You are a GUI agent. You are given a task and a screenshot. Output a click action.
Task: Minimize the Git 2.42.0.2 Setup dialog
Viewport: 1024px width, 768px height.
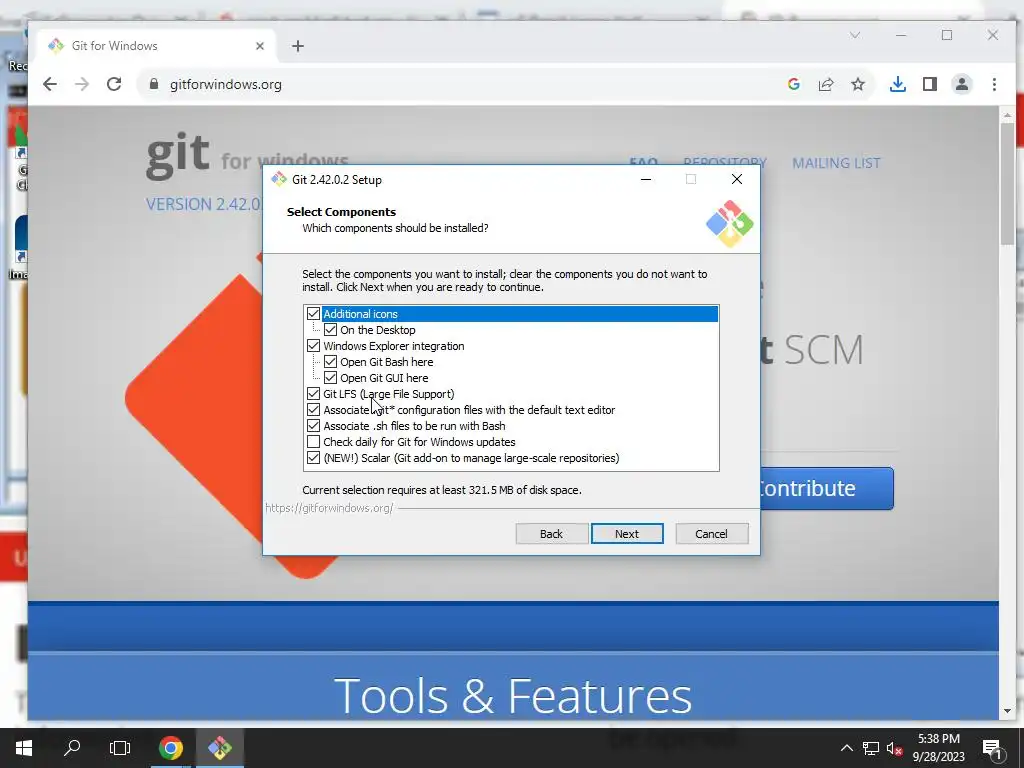646,180
